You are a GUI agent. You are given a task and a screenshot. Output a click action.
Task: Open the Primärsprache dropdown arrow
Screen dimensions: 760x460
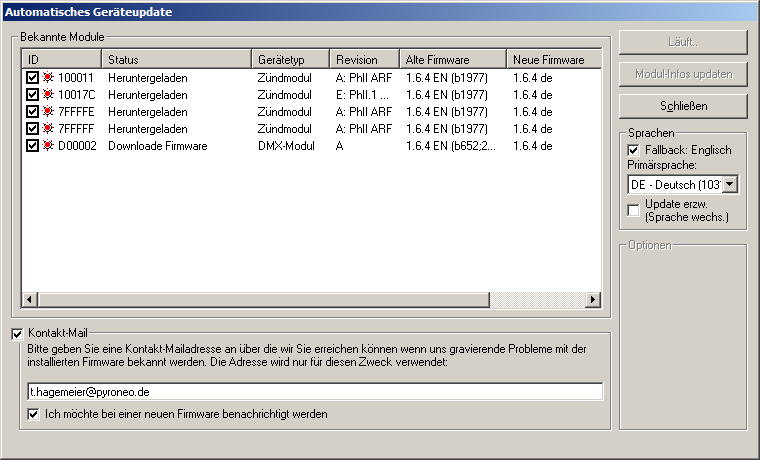click(730, 185)
